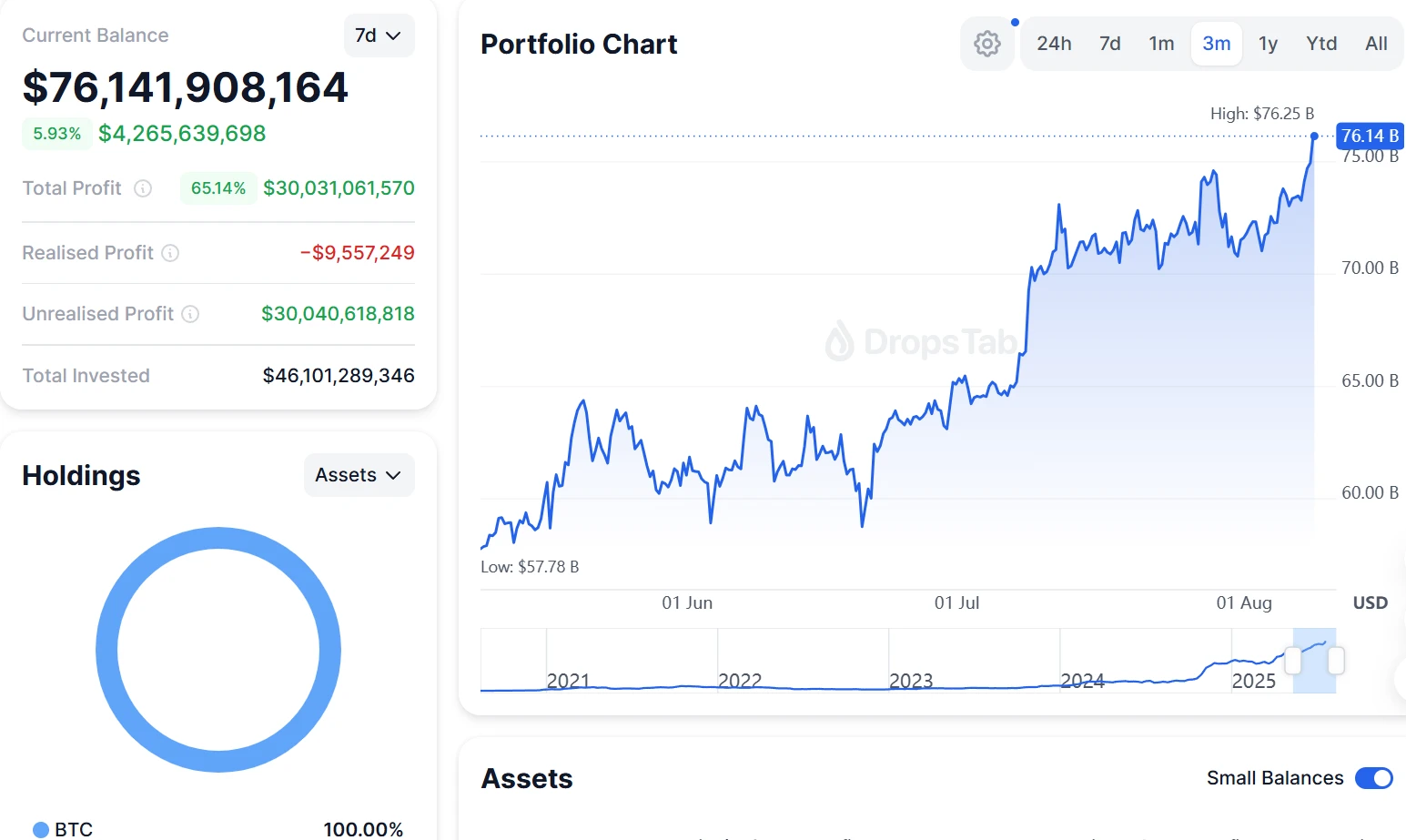Open the Portfolio Chart settings gear

987,43
